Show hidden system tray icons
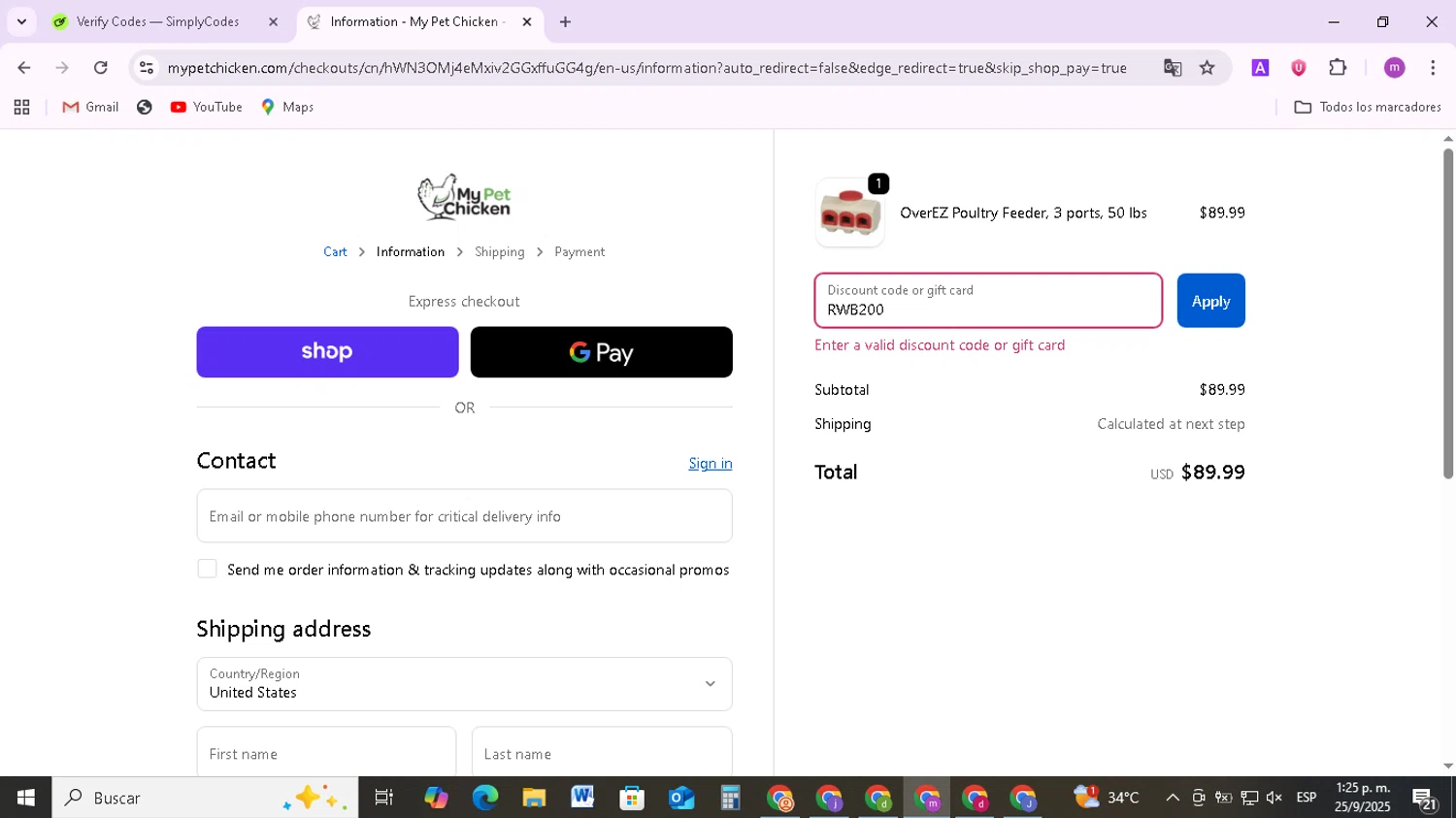This screenshot has width=1456, height=818. coord(1173,798)
